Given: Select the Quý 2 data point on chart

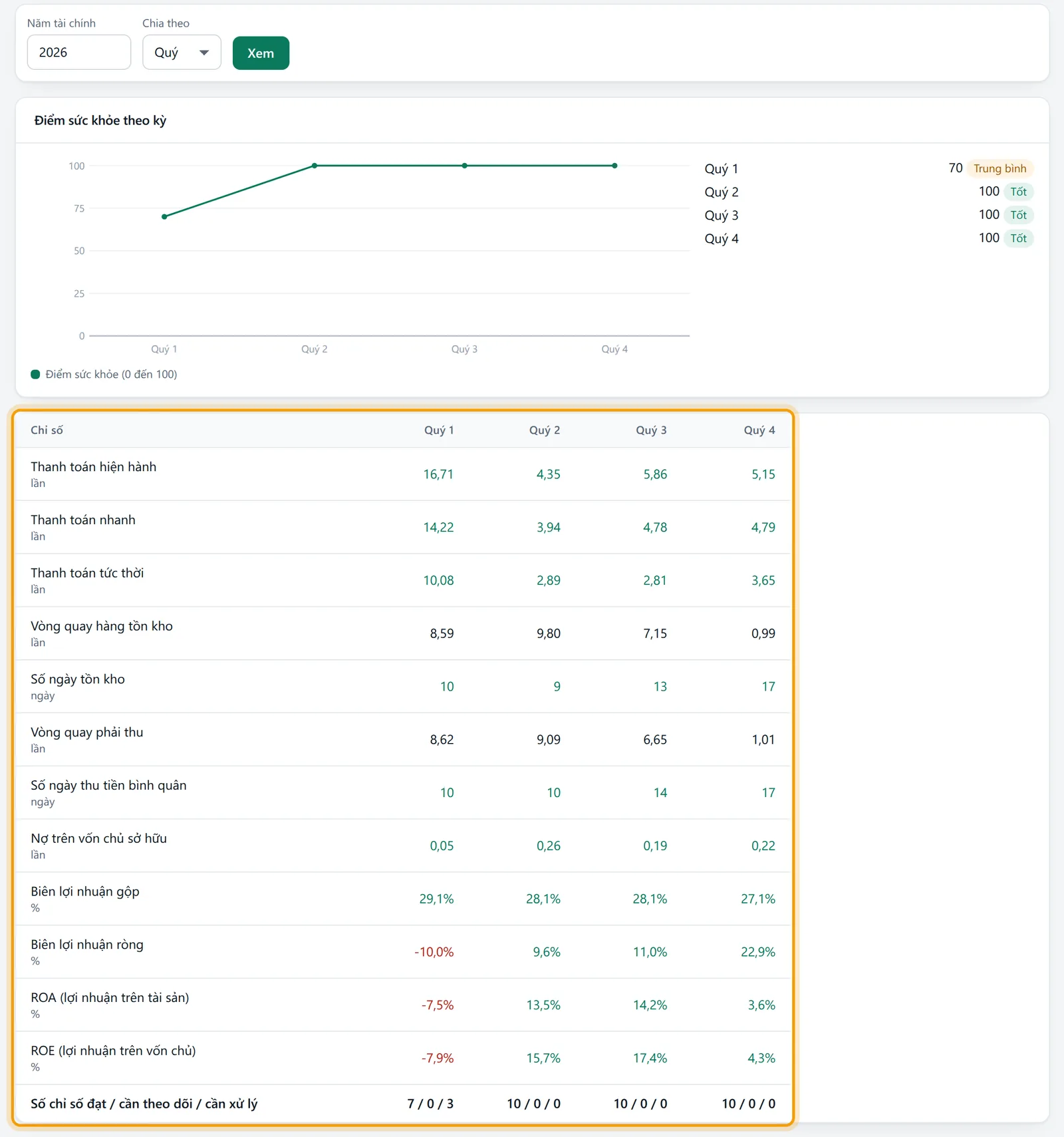Looking at the screenshot, I should 315,166.
